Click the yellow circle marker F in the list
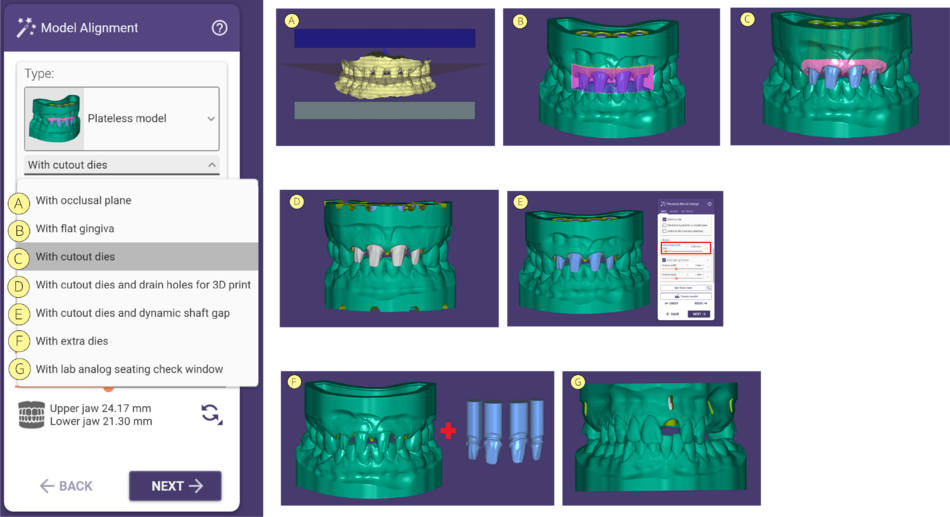950x517 pixels. [x=19, y=341]
